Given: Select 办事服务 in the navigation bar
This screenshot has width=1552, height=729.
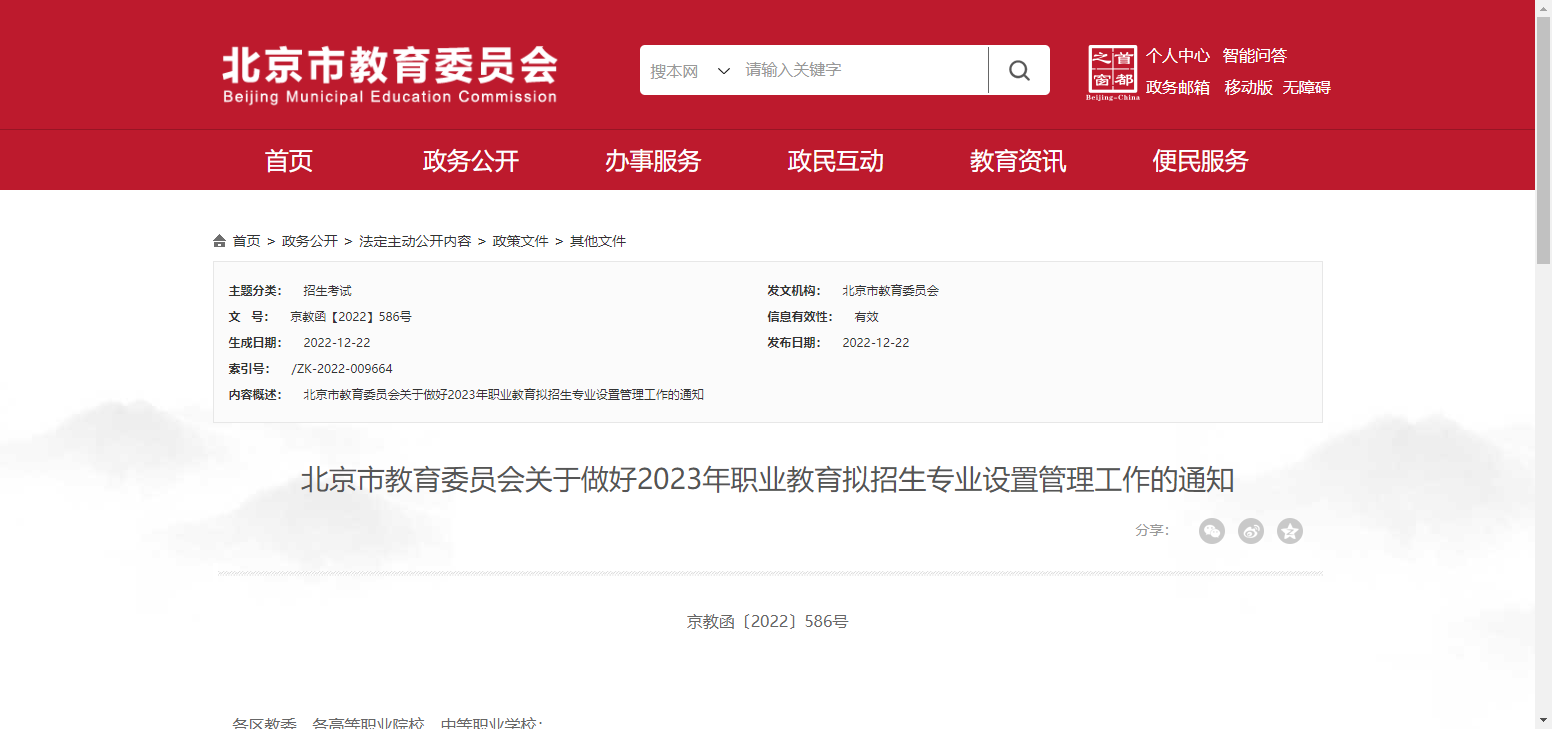Looking at the screenshot, I should pyautogui.click(x=653, y=161).
